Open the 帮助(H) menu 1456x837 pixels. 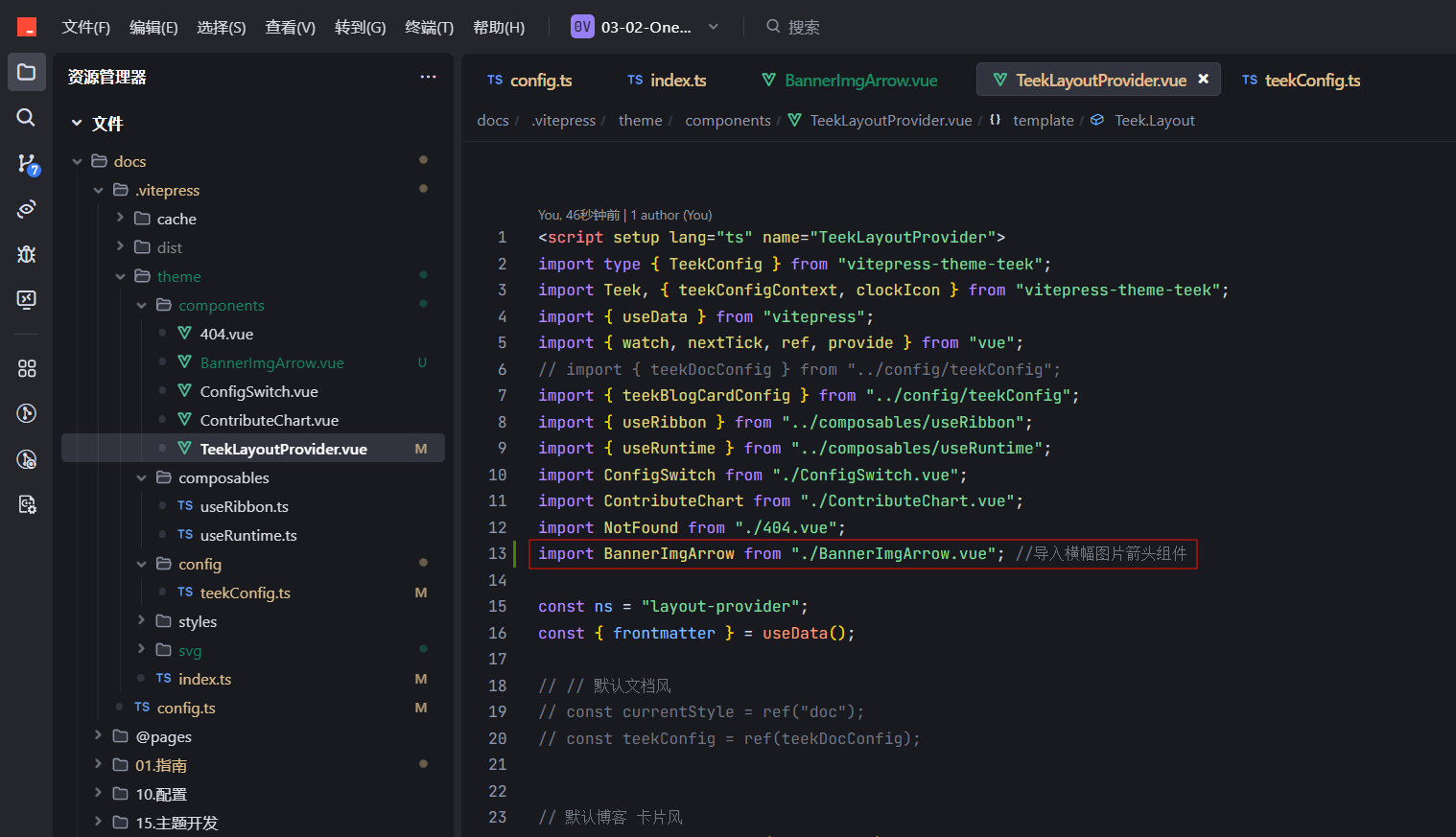[x=499, y=27]
